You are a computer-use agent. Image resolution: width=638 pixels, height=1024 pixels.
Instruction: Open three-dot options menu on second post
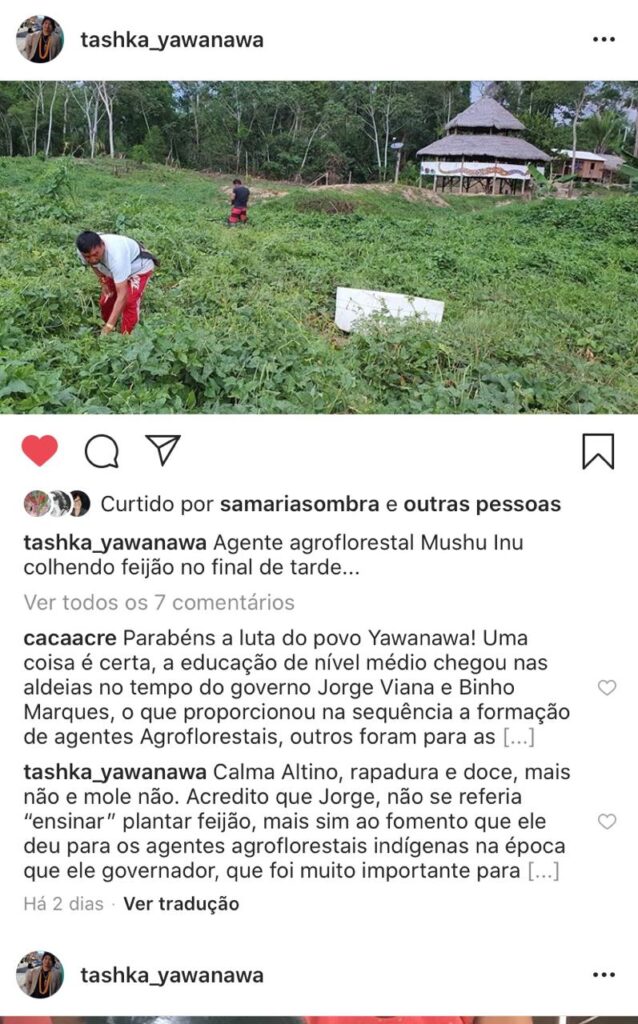604,975
